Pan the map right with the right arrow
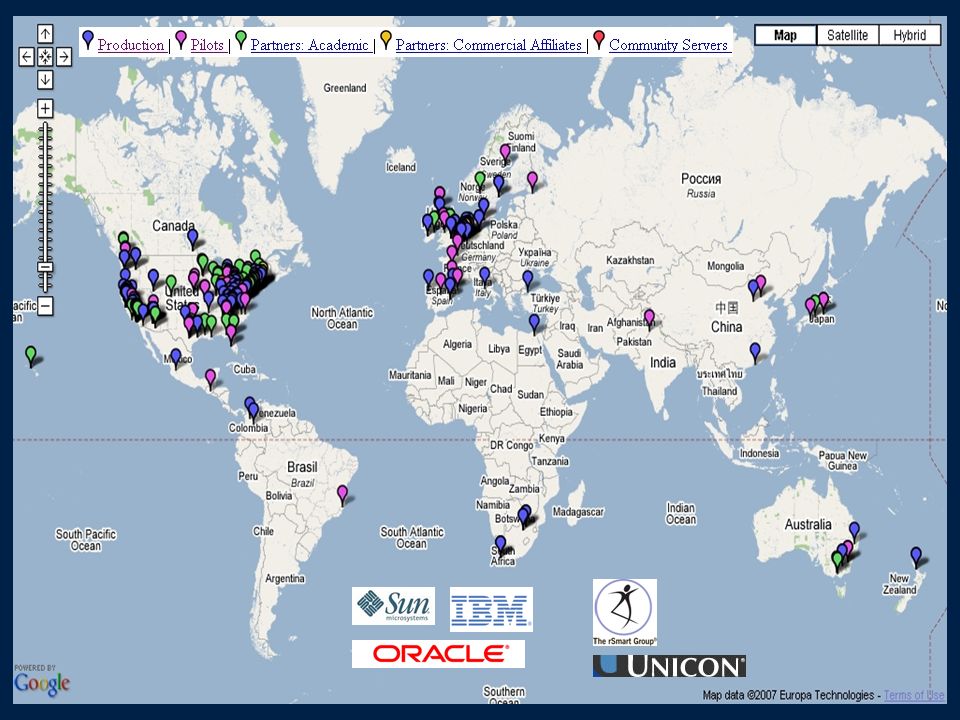This screenshot has width=960, height=720. coord(64,57)
